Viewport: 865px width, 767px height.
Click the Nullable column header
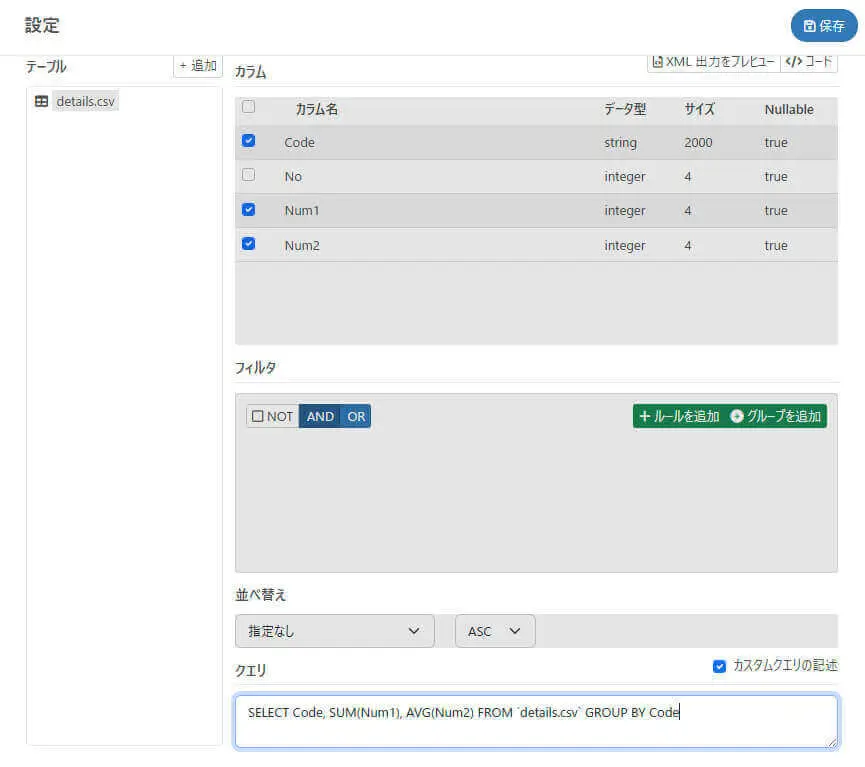point(789,109)
